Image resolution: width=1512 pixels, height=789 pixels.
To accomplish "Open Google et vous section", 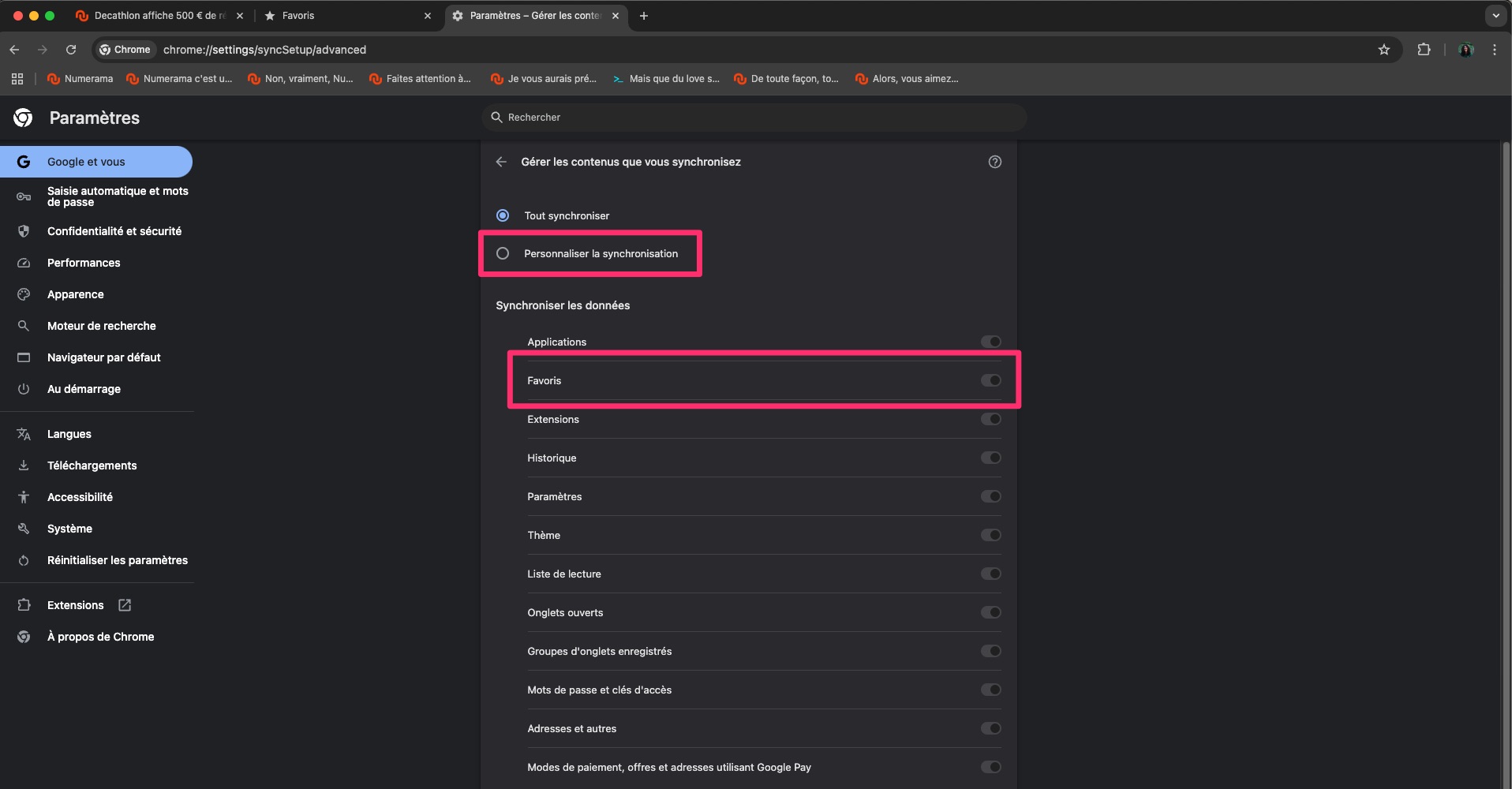I will [96, 162].
